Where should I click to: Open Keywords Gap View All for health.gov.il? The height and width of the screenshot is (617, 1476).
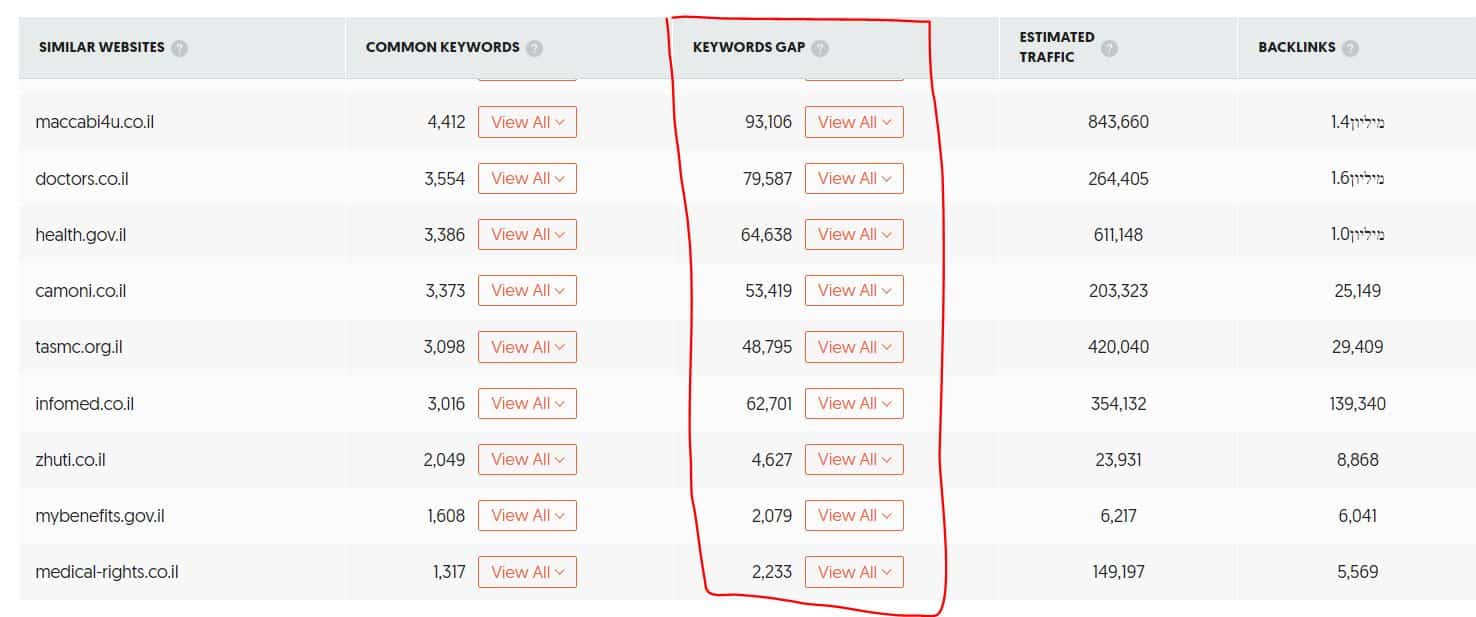point(854,234)
